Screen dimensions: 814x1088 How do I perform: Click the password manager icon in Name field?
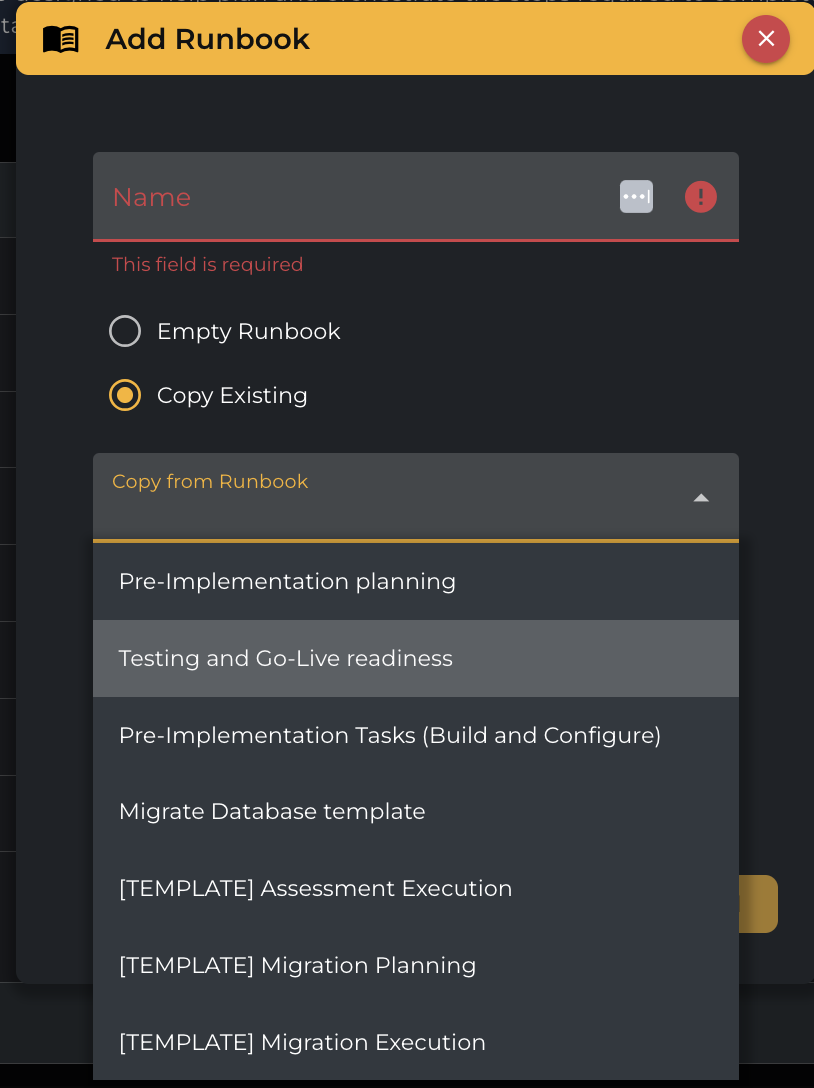tap(636, 197)
